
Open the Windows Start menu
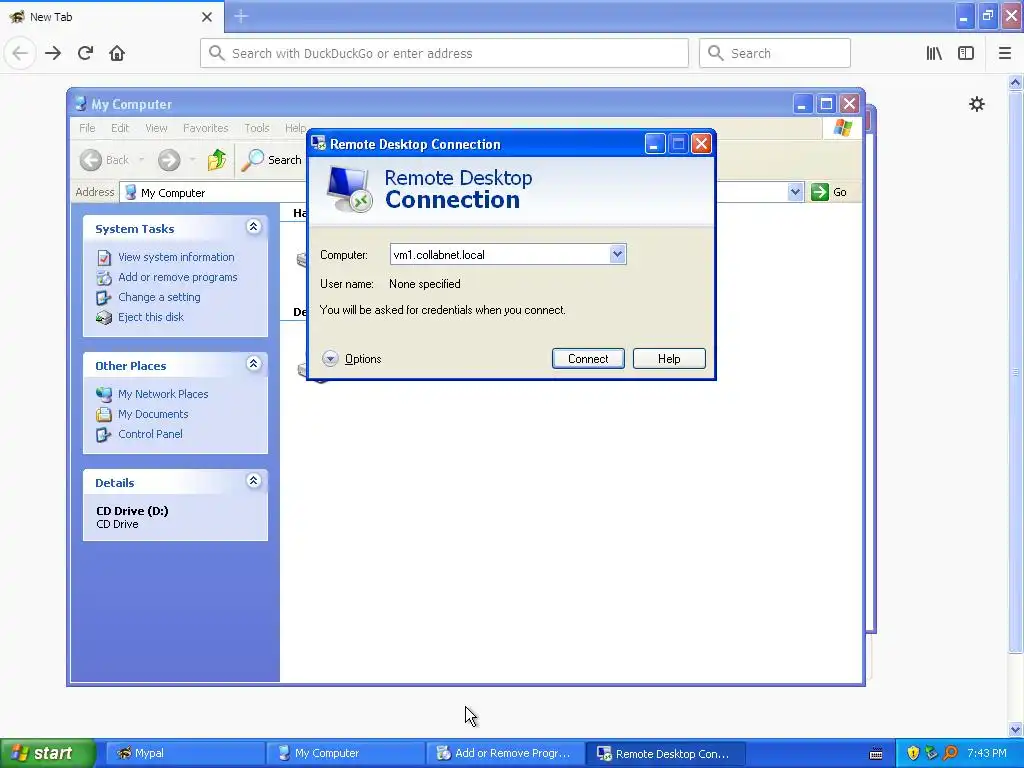tap(47, 753)
